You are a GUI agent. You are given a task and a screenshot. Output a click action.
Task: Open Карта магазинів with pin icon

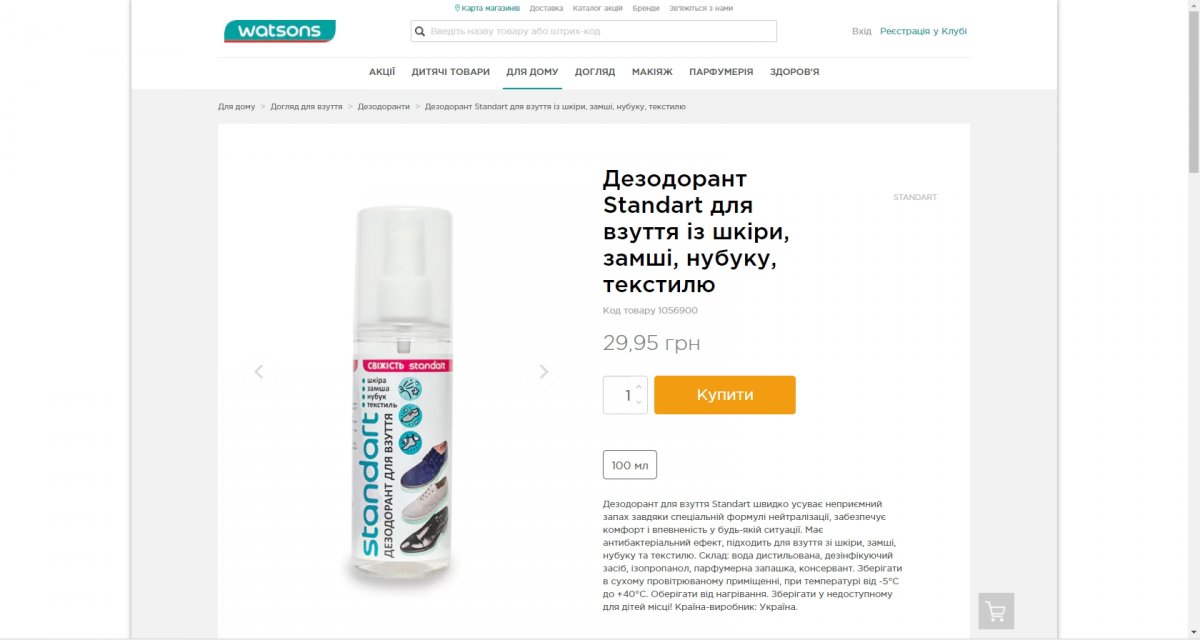487,8
